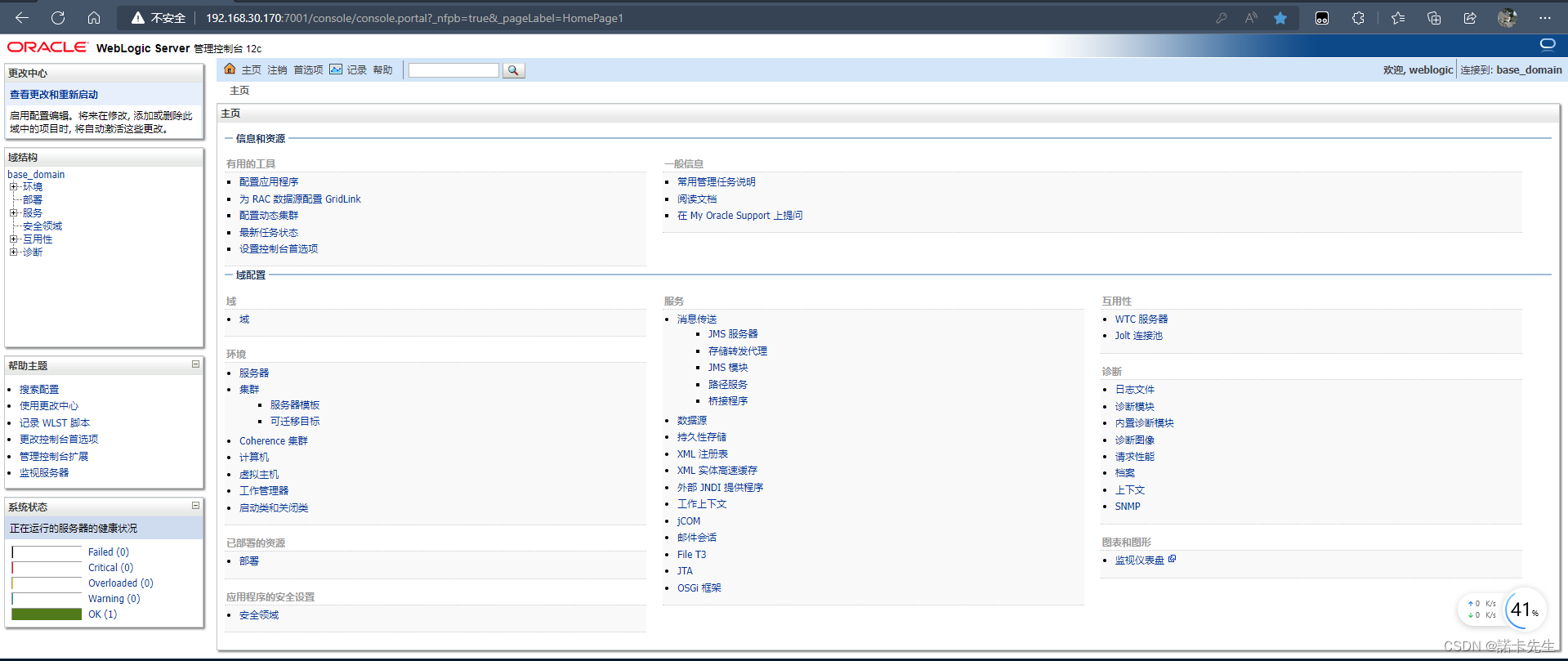Open the JMS 服务器 link
Viewport: 1568px width, 661px height.
(x=733, y=334)
